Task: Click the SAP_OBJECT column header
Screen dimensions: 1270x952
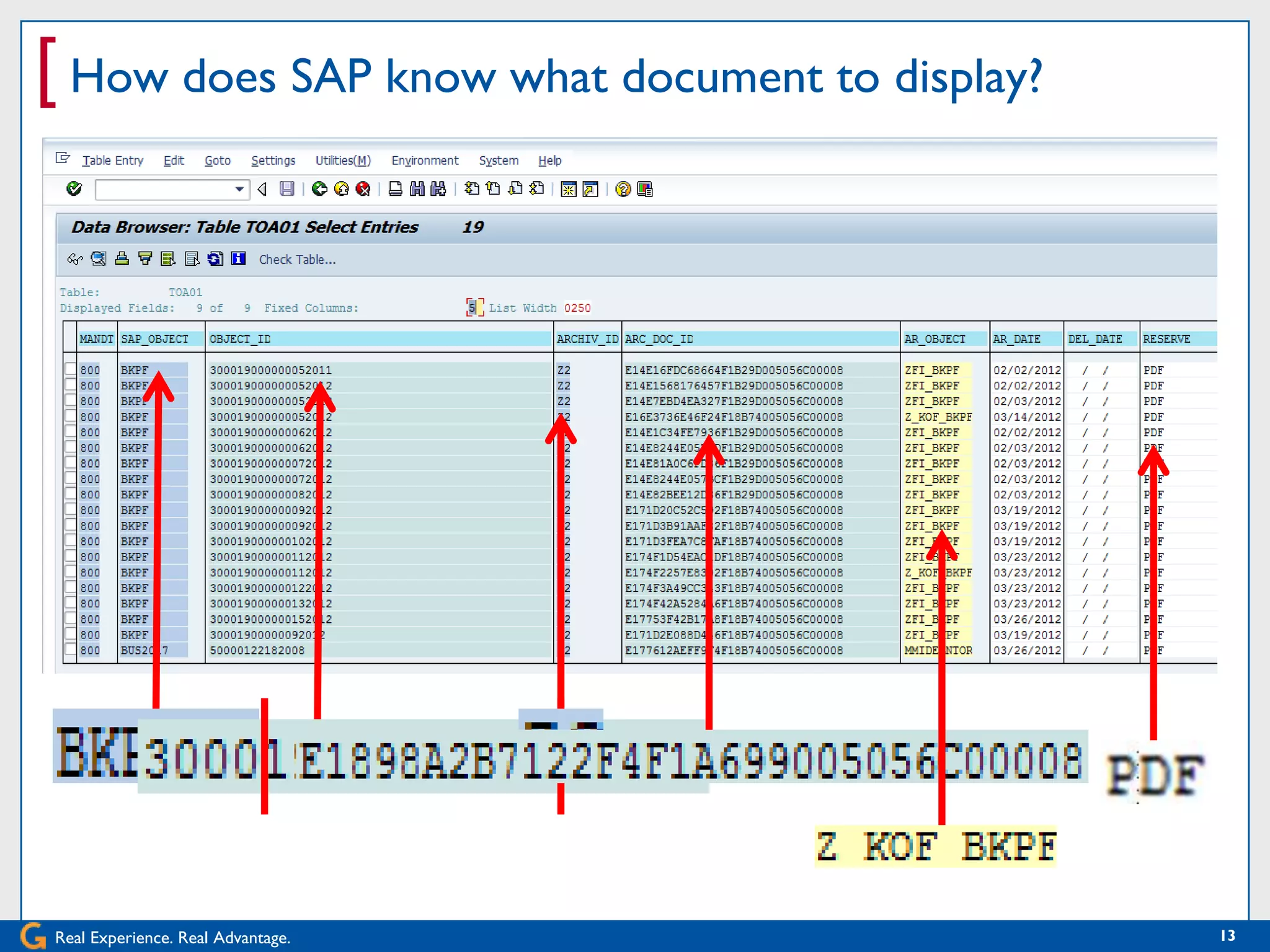Action: click(x=161, y=339)
